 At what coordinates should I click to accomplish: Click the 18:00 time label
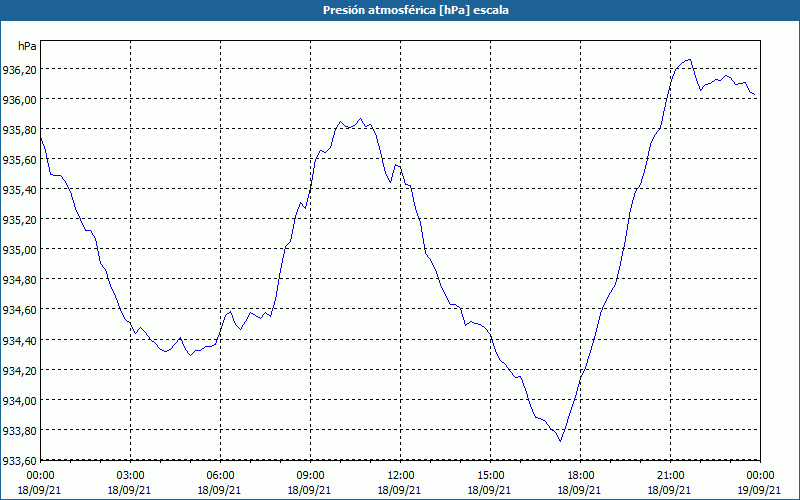tap(581, 476)
